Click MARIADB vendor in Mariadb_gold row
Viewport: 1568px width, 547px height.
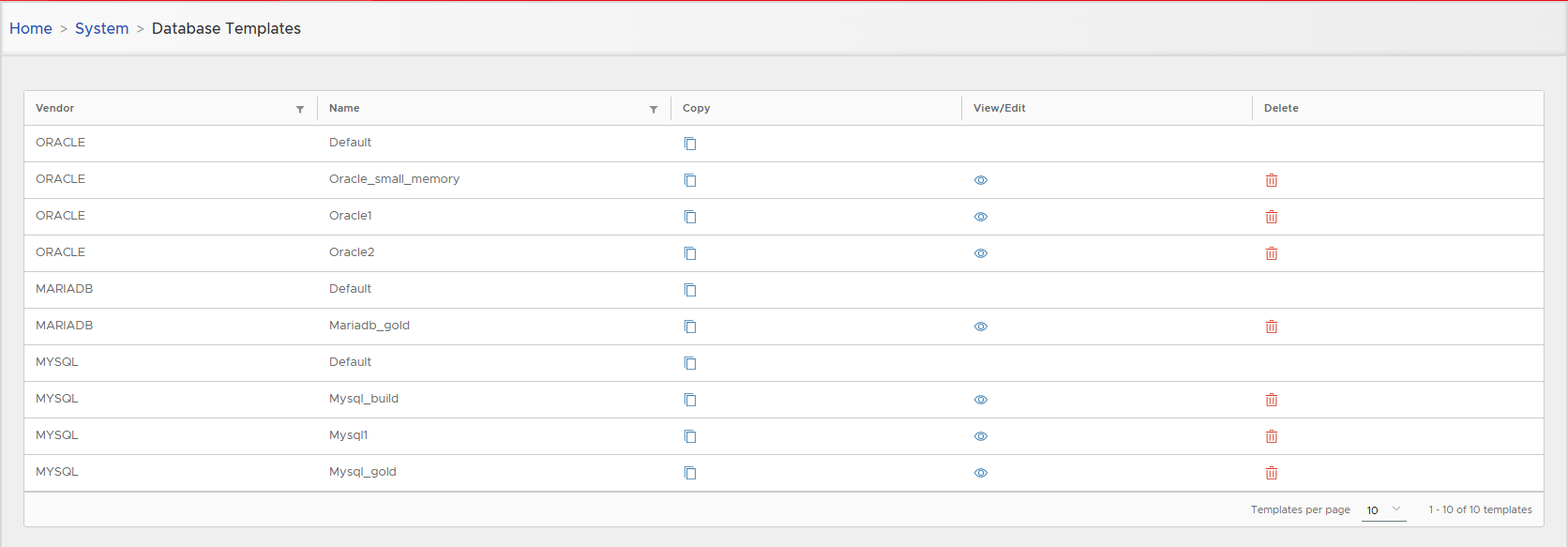(65, 326)
